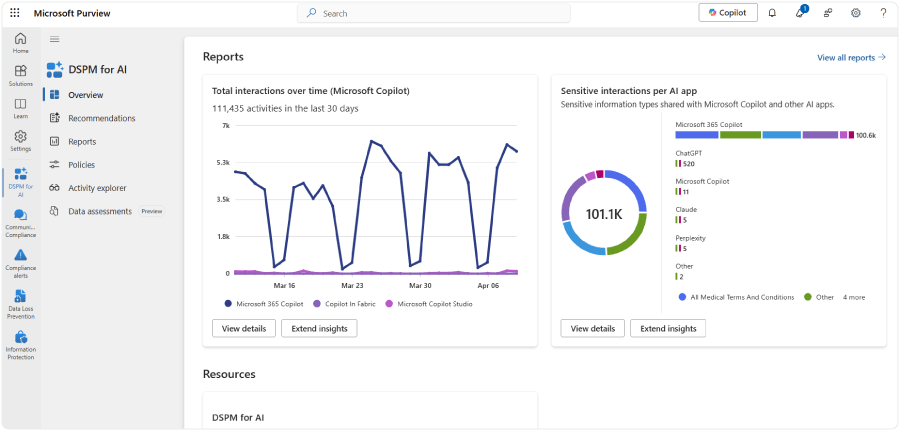The height and width of the screenshot is (435, 900).
Task: Click the Microsoft Purview title
Action: pyautogui.click(x=72, y=13)
